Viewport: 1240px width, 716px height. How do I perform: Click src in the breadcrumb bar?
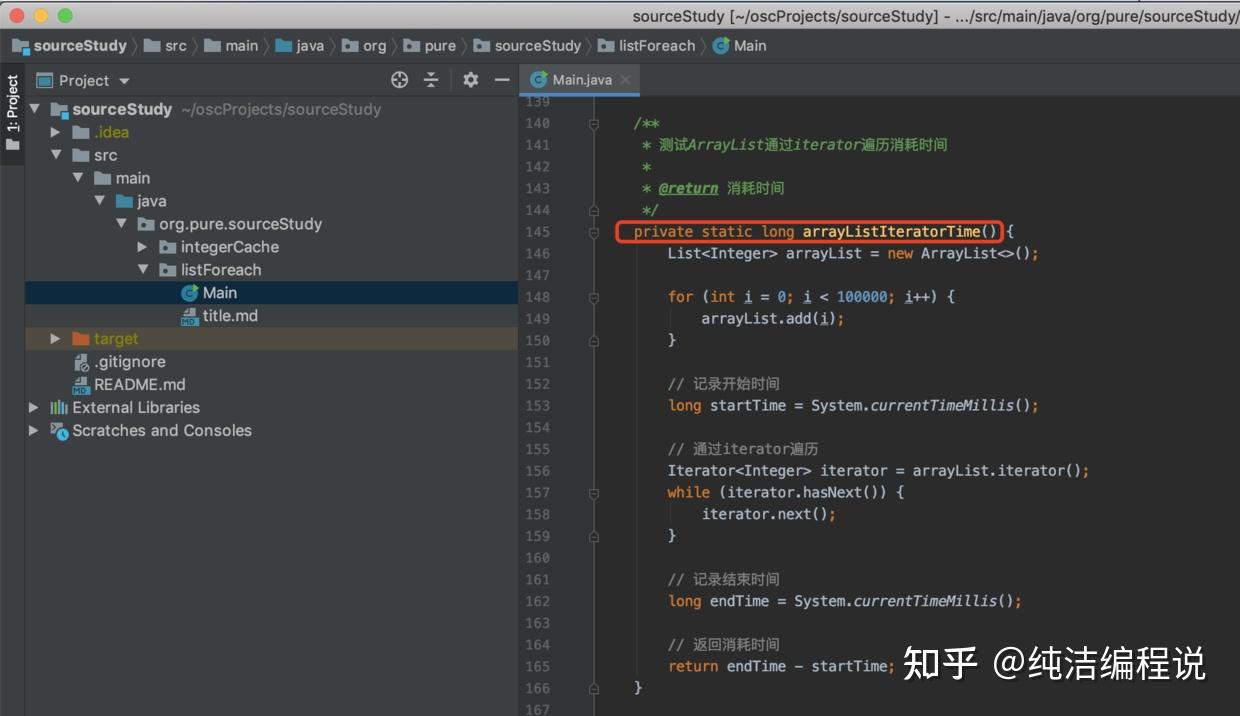(x=166, y=46)
